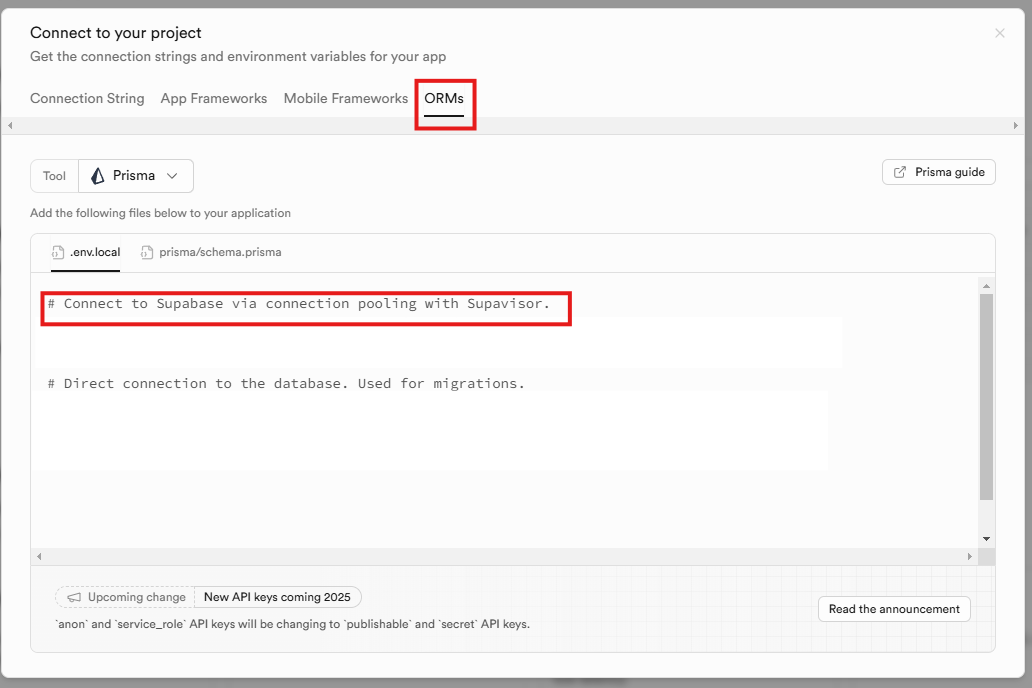1032x688 pixels.
Task: Click the code scrollbar down arrow
Action: [x=986, y=539]
